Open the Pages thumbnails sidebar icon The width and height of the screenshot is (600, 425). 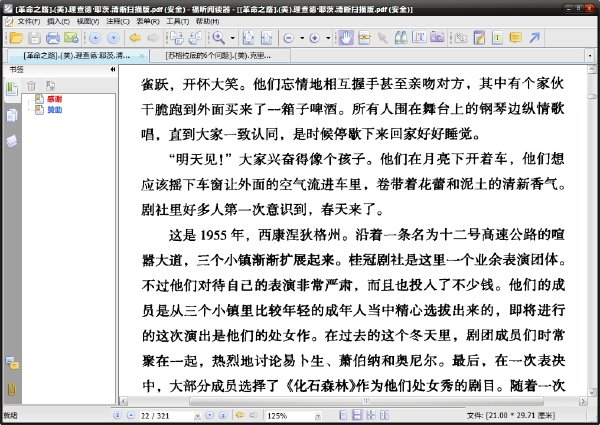[x=12, y=116]
